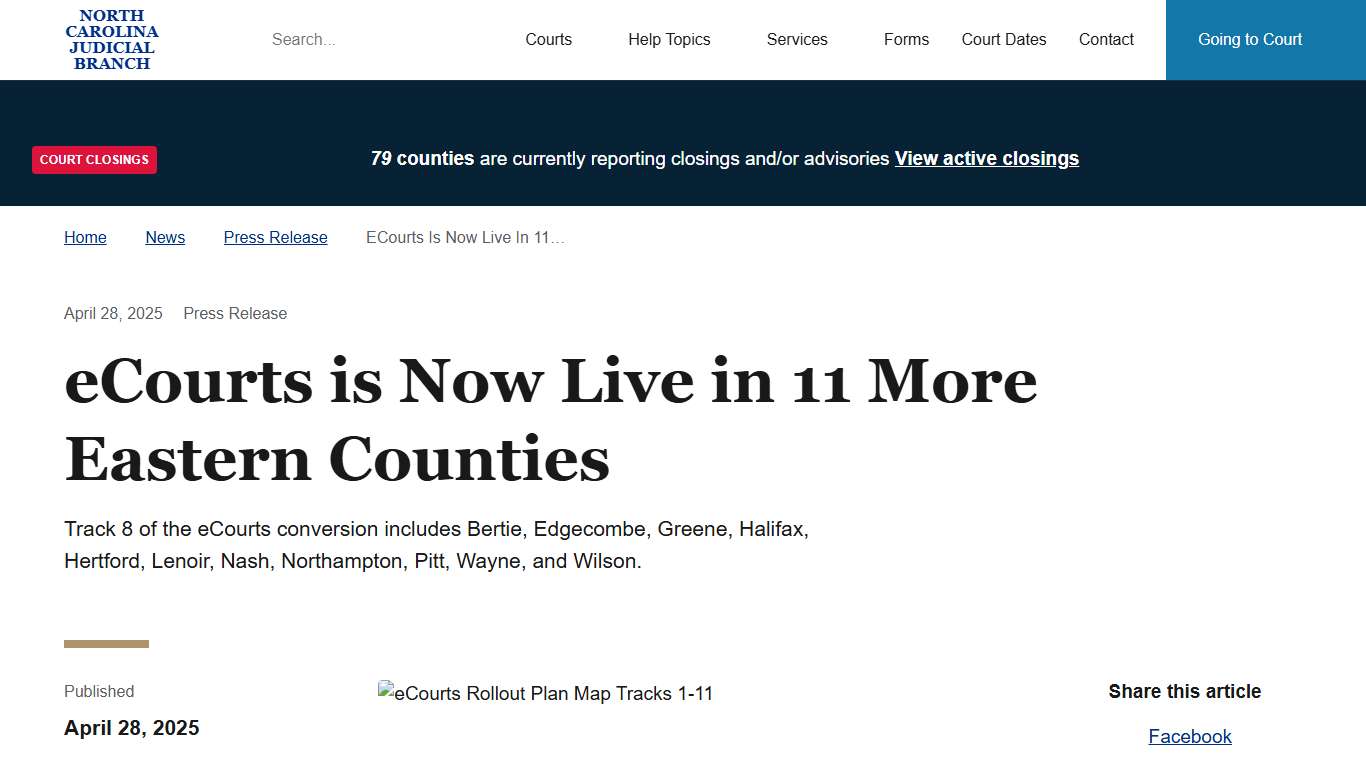Share this article on Facebook
1366x768 pixels.
[x=1190, y=736]
